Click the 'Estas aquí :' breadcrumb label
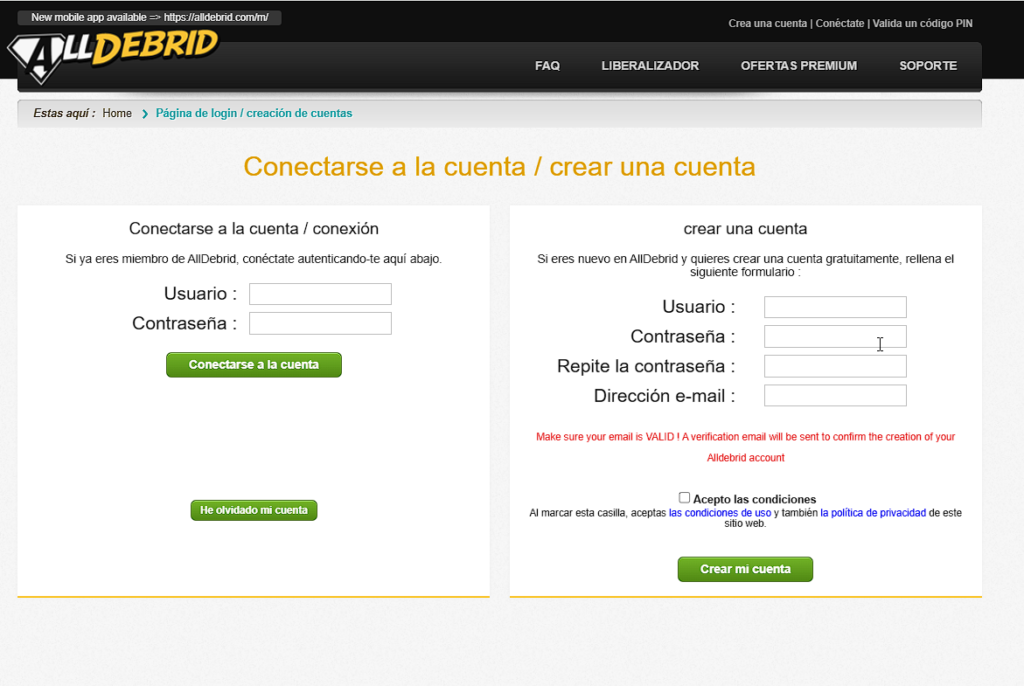Image resolution: width=1024 pixels, height=686 pixels. 64,114
